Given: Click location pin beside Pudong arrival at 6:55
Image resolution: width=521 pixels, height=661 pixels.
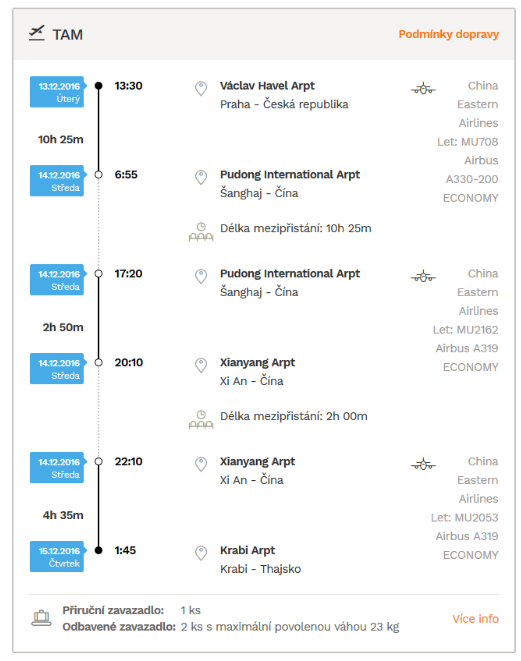Looking at the screenshot, I should (x=201, y=177).
